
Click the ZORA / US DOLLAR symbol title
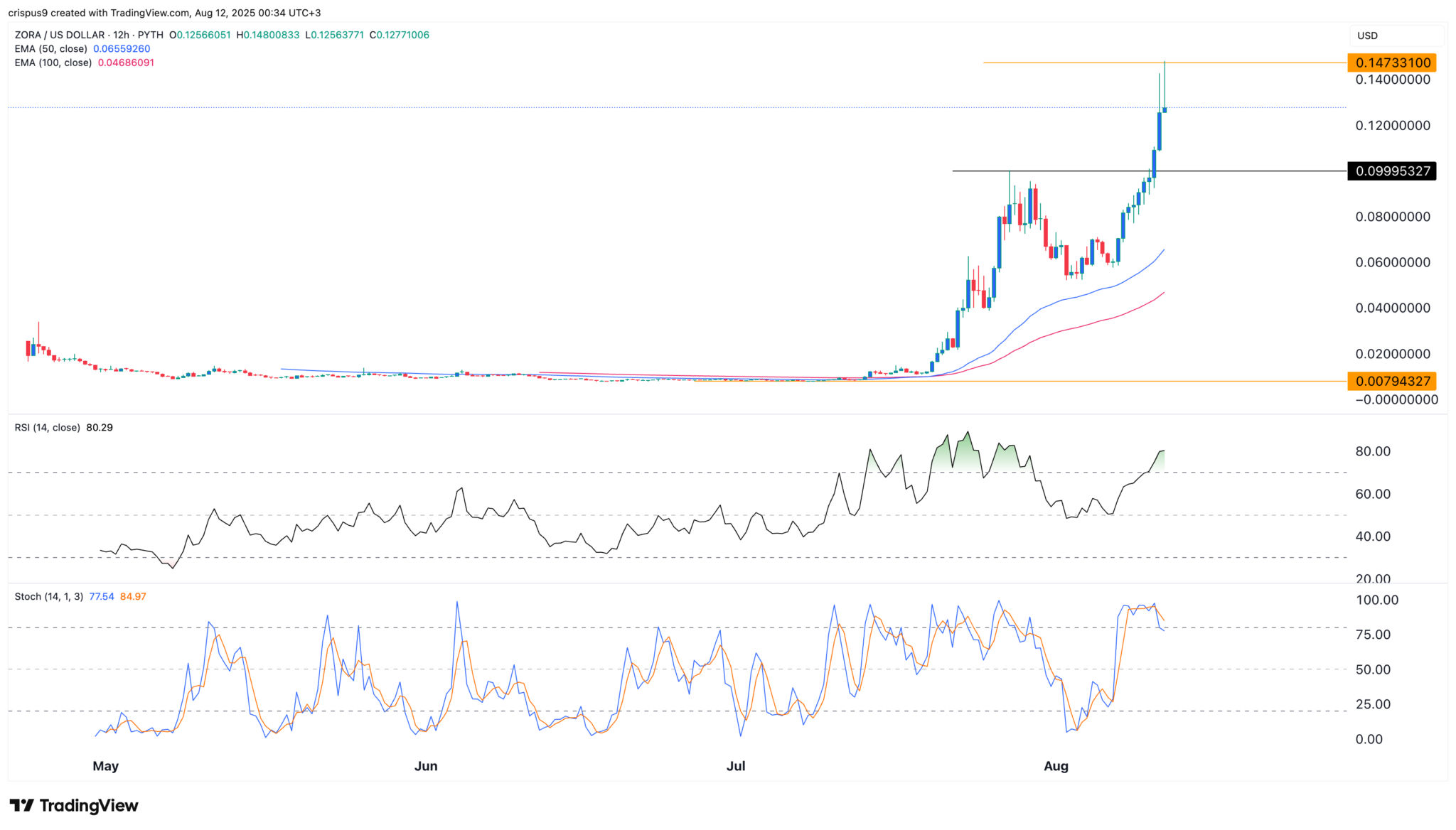(x=59, y=35)
